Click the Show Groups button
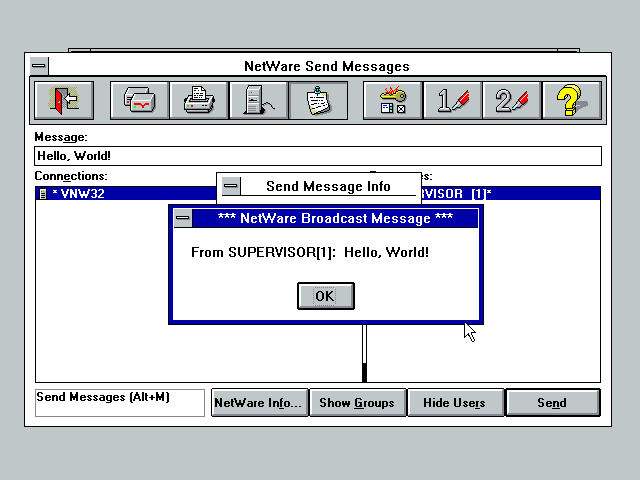Screen dimensions: 640x480 tap(358, 403)
